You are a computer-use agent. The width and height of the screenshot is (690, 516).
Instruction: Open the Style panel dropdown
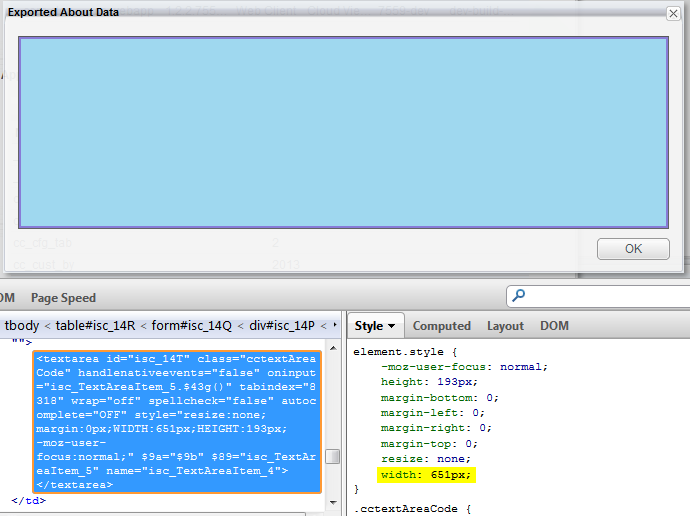click(375, 326)
